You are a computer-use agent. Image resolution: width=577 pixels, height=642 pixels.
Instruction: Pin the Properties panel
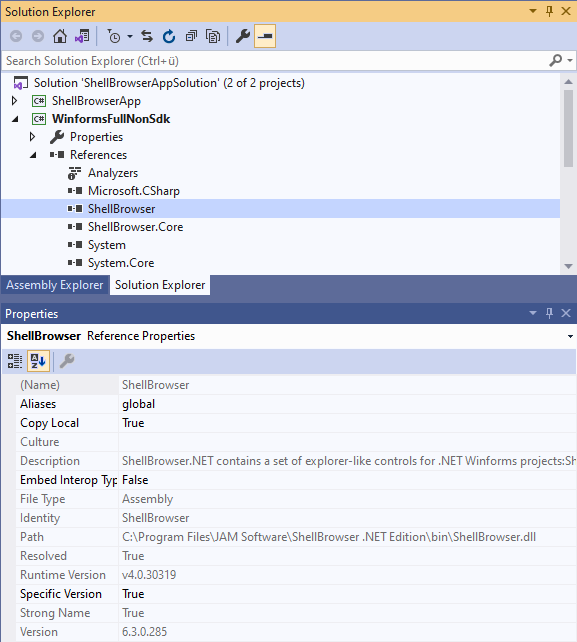[550, 313]
